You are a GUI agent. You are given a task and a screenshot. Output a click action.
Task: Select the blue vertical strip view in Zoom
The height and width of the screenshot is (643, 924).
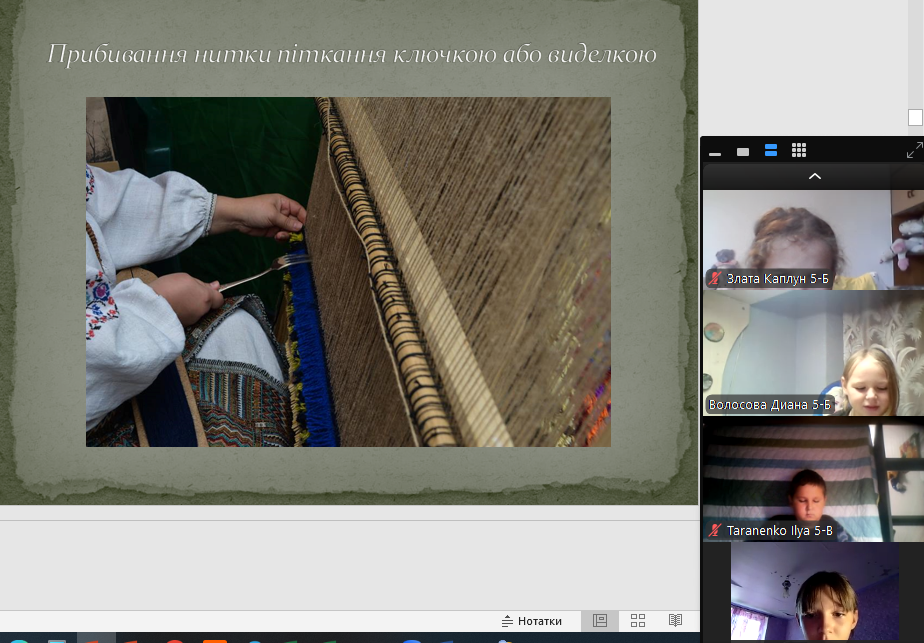[771, 150]
